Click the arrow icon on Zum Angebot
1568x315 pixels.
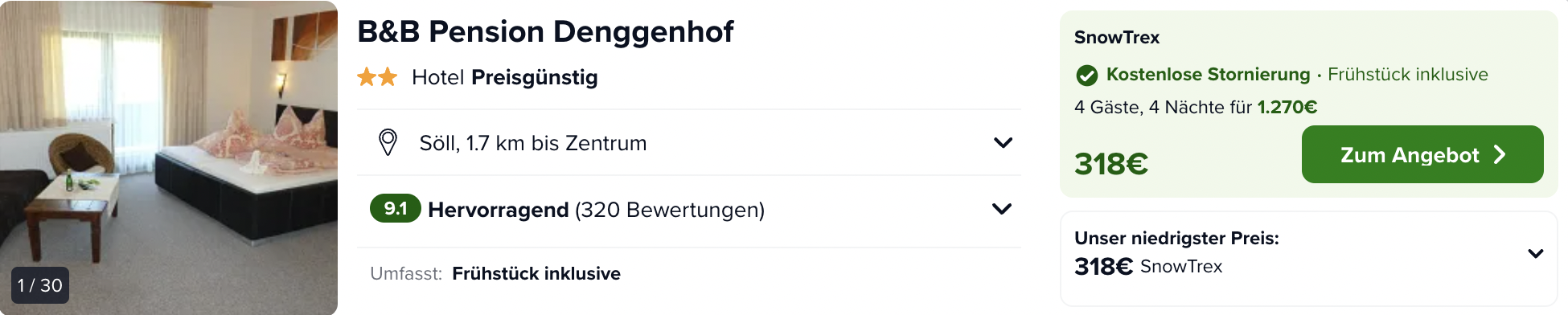coord(1500,154)
